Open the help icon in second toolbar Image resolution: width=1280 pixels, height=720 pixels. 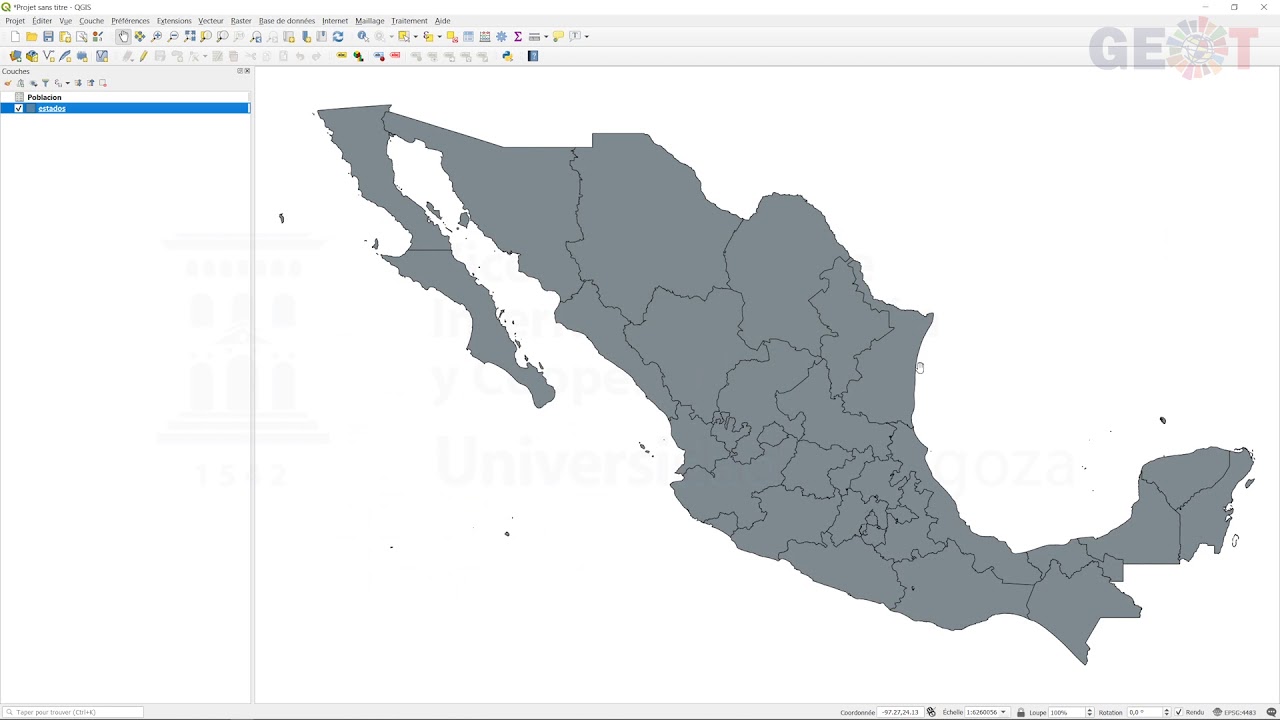[x=533, y=56]
